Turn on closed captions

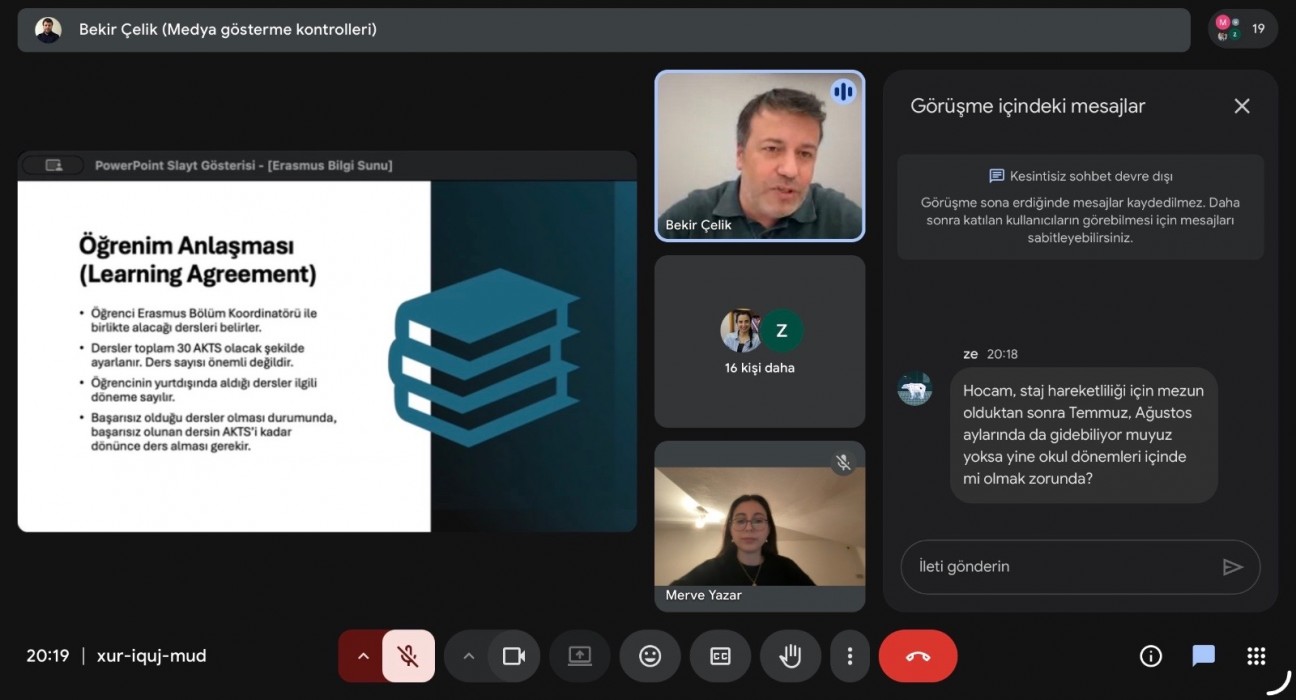pos(720,656)
